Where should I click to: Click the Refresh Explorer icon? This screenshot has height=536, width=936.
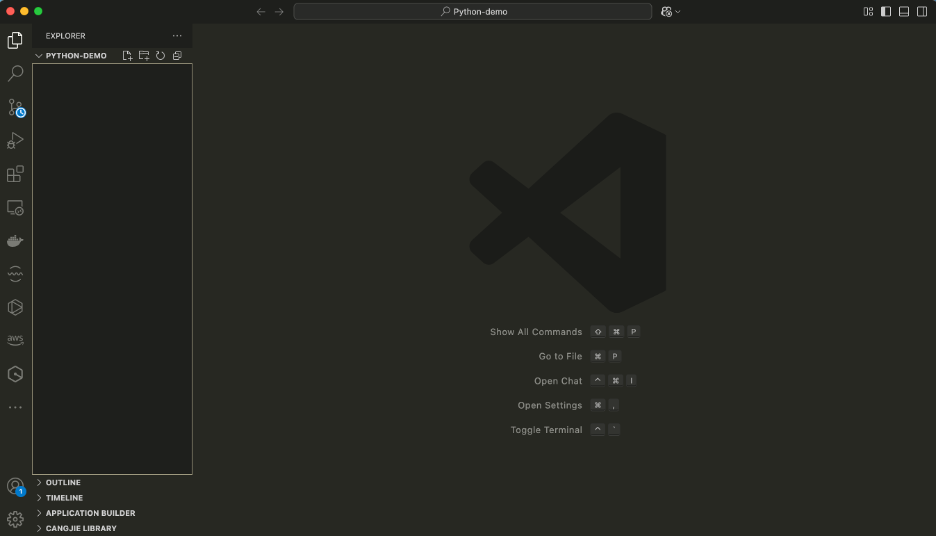pos(160,56)
